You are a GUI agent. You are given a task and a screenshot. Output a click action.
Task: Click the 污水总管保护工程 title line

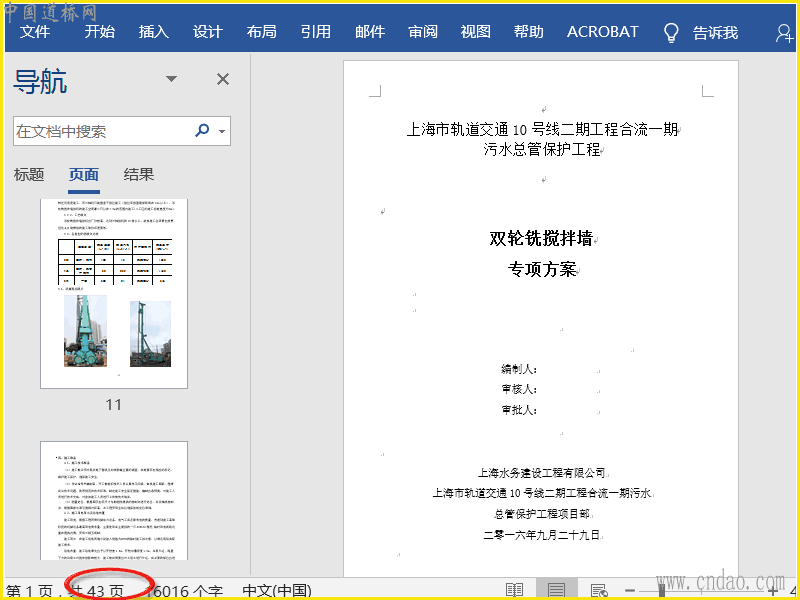pyautogui.click(x=542, y=149)
